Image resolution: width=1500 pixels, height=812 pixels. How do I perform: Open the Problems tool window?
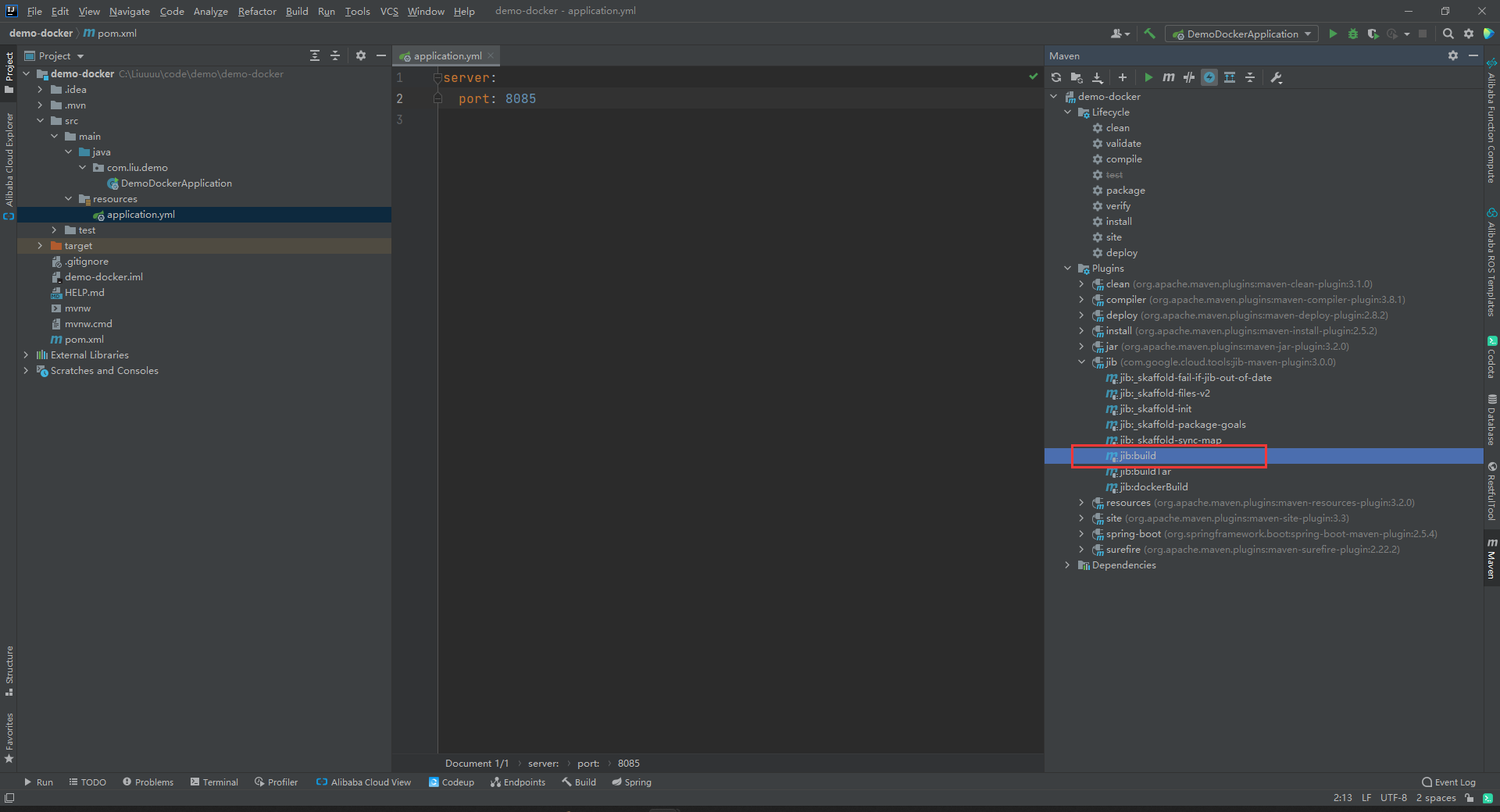(148, 782)
